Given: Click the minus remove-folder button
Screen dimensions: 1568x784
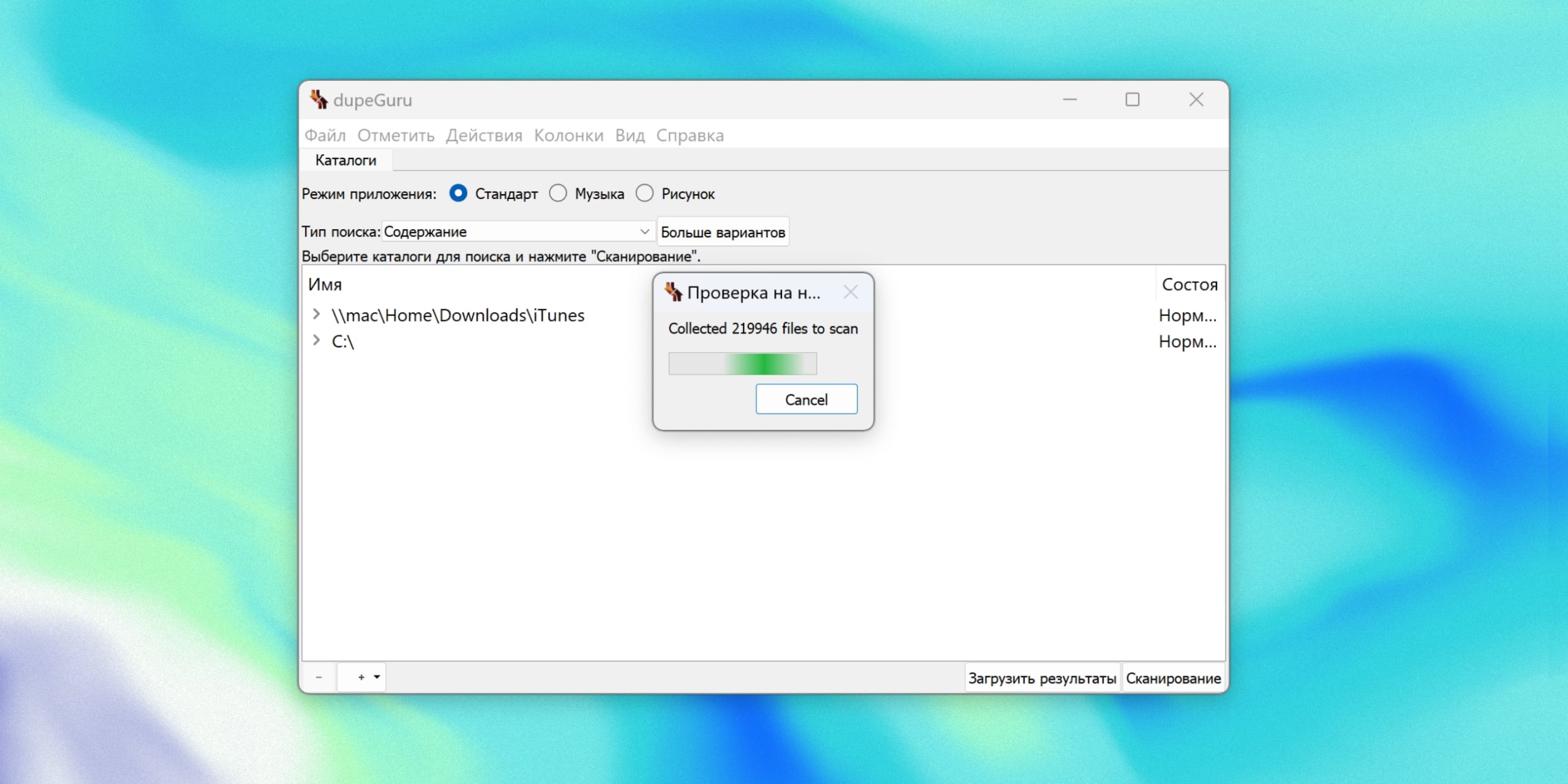Looking at the screenshot, I should click(318, 677).
